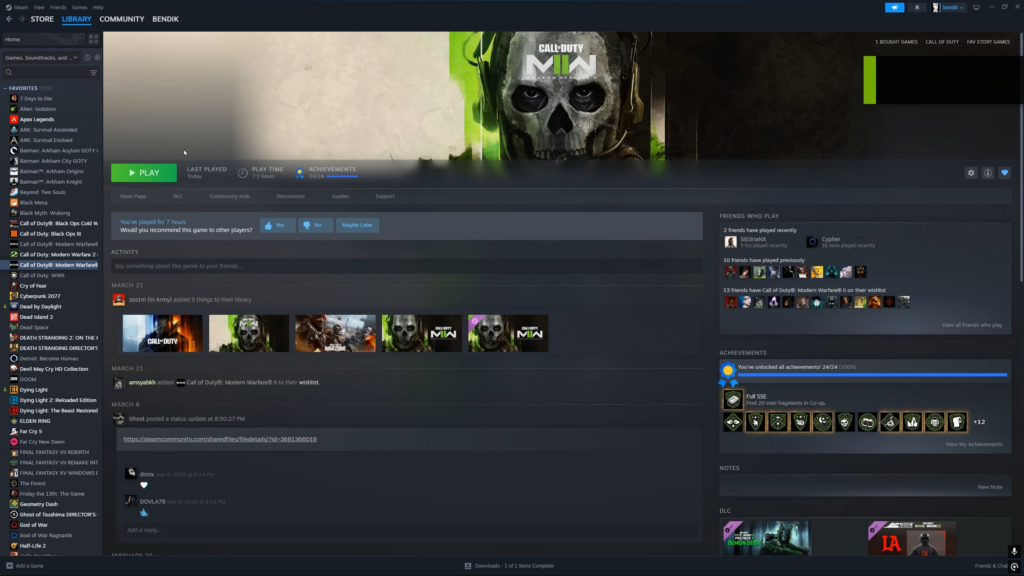The image size is (1024, 576).
Task: Click Add a Game plus button
Action: [x=25, y=566]
